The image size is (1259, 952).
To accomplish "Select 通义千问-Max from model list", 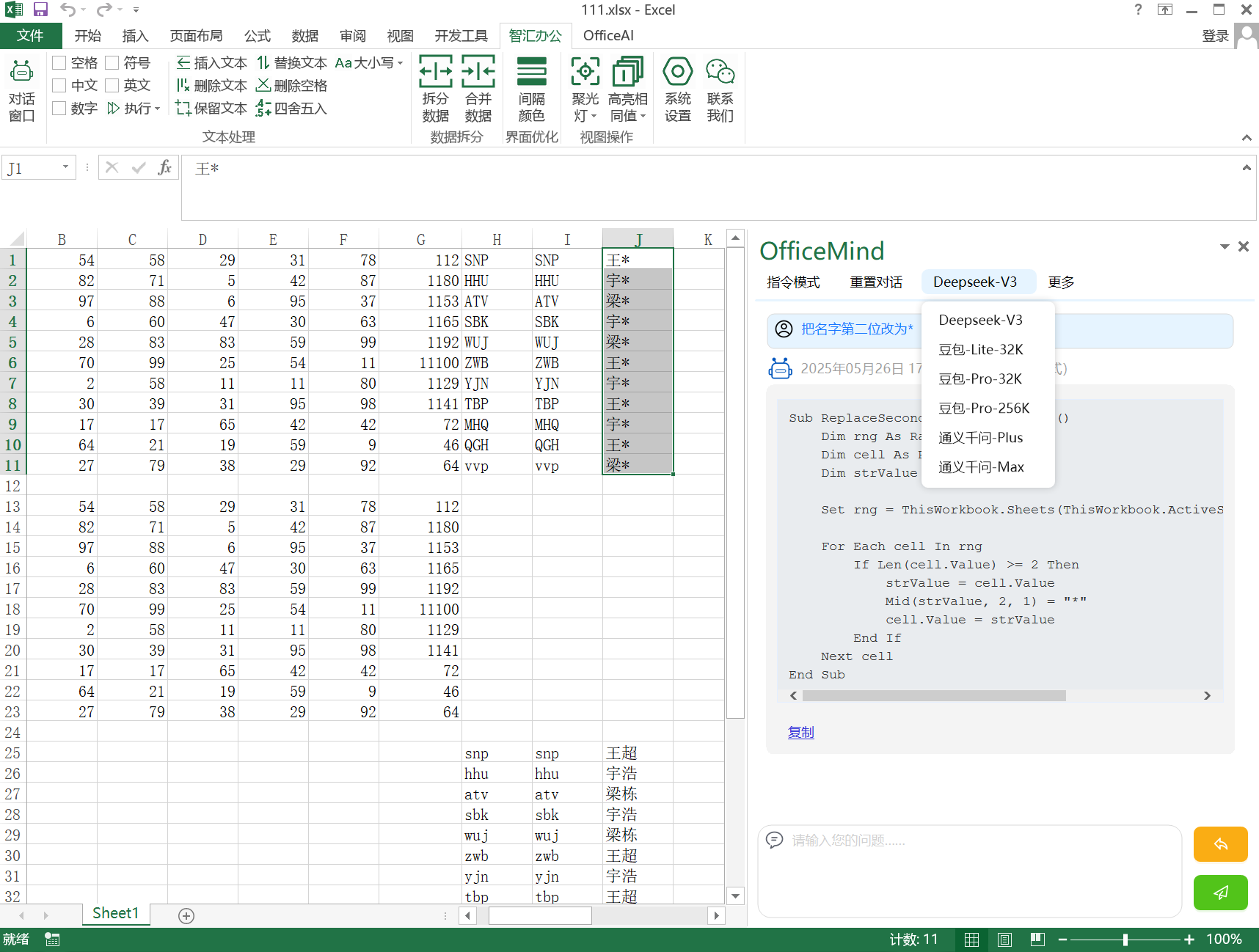I will pos(981,467).
